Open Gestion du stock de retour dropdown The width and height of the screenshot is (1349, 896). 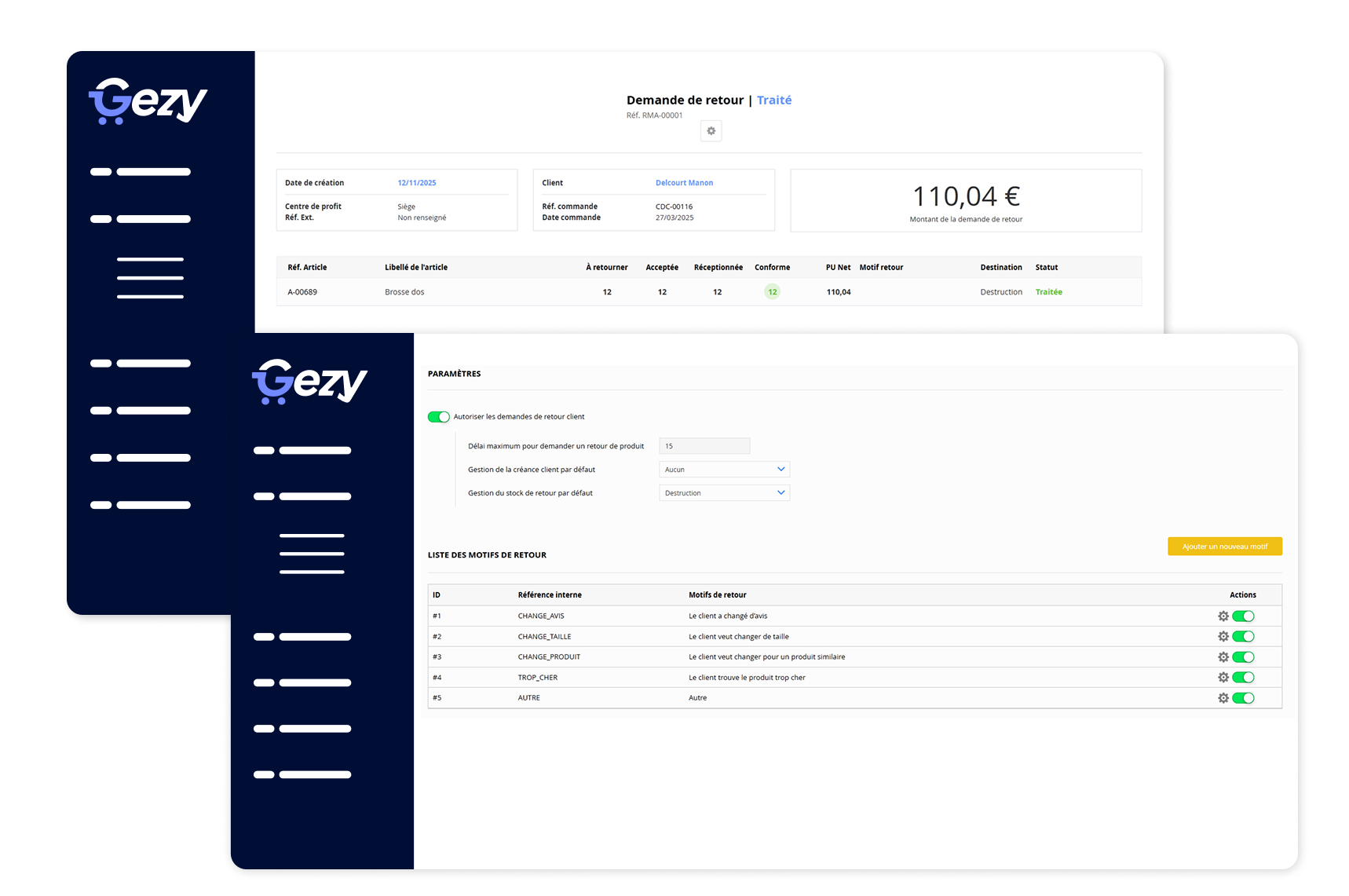pyautogui.click(x=724, y=493)
